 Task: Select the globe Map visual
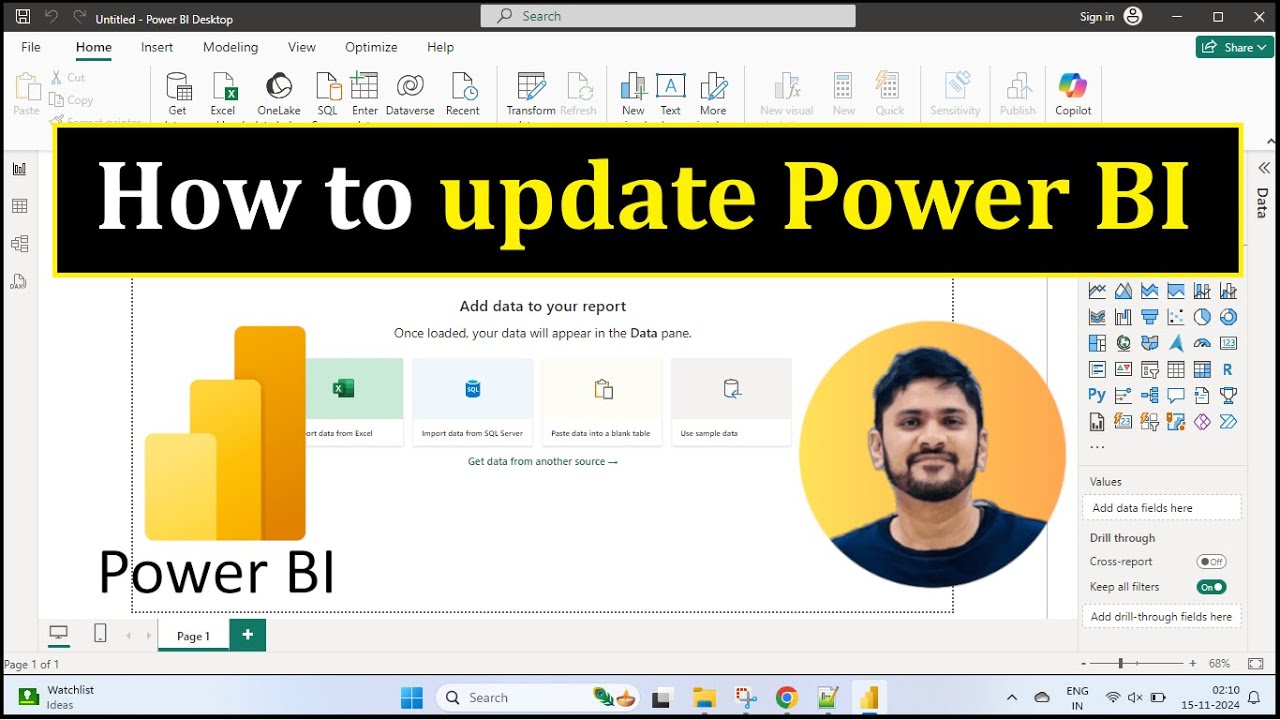point(1123,343)
